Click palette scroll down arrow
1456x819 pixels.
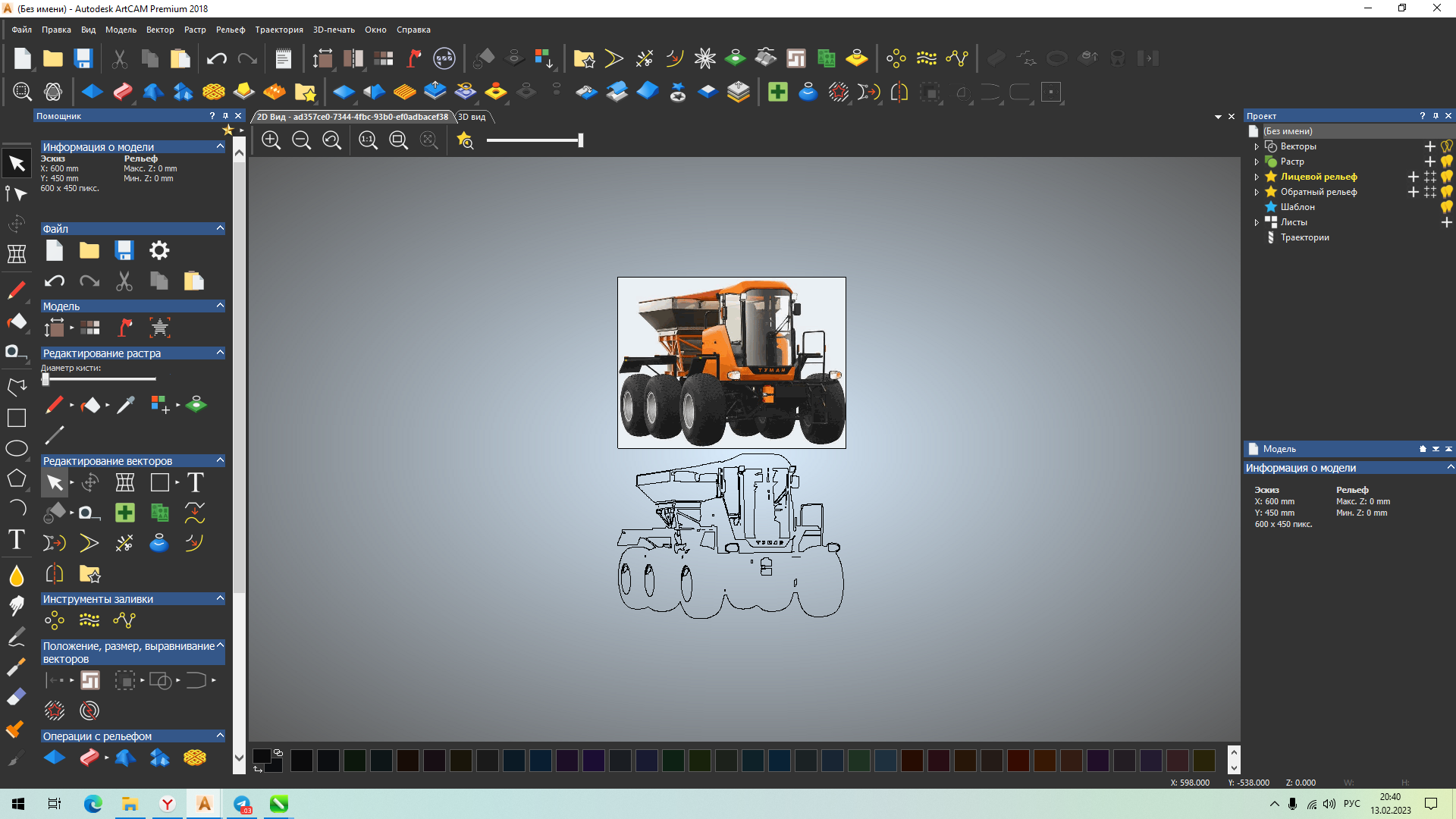click(1234, 767)
